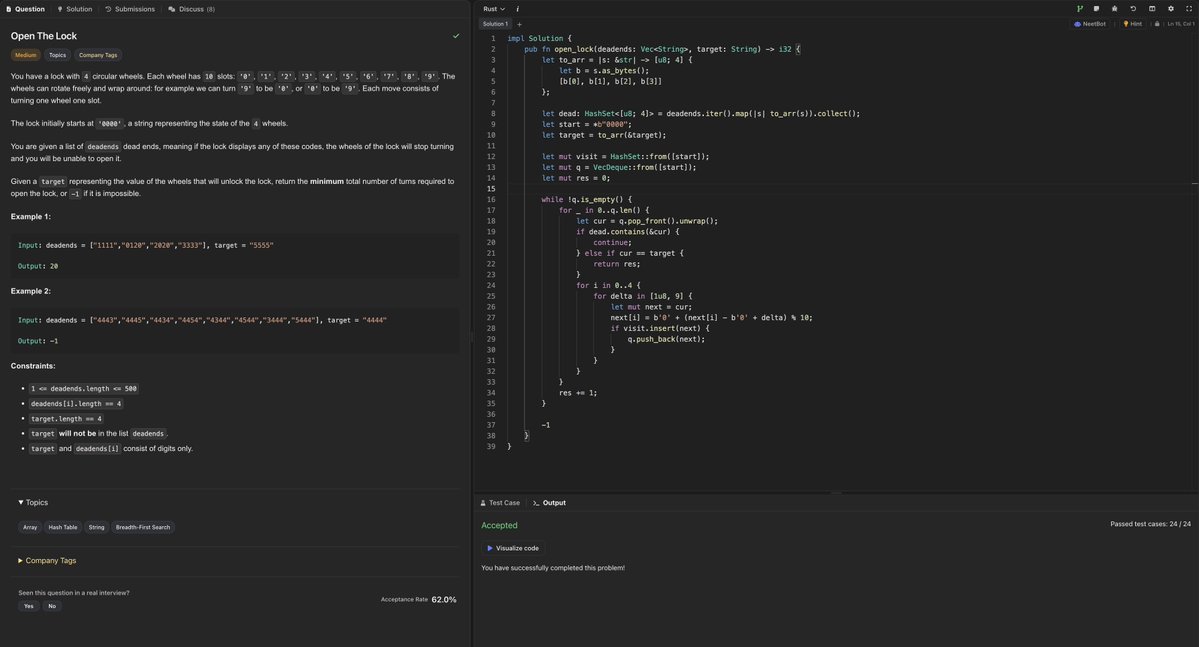1199x647 pixels.
Task: Answer Yes to real interview question
Action: click(28, 606)
